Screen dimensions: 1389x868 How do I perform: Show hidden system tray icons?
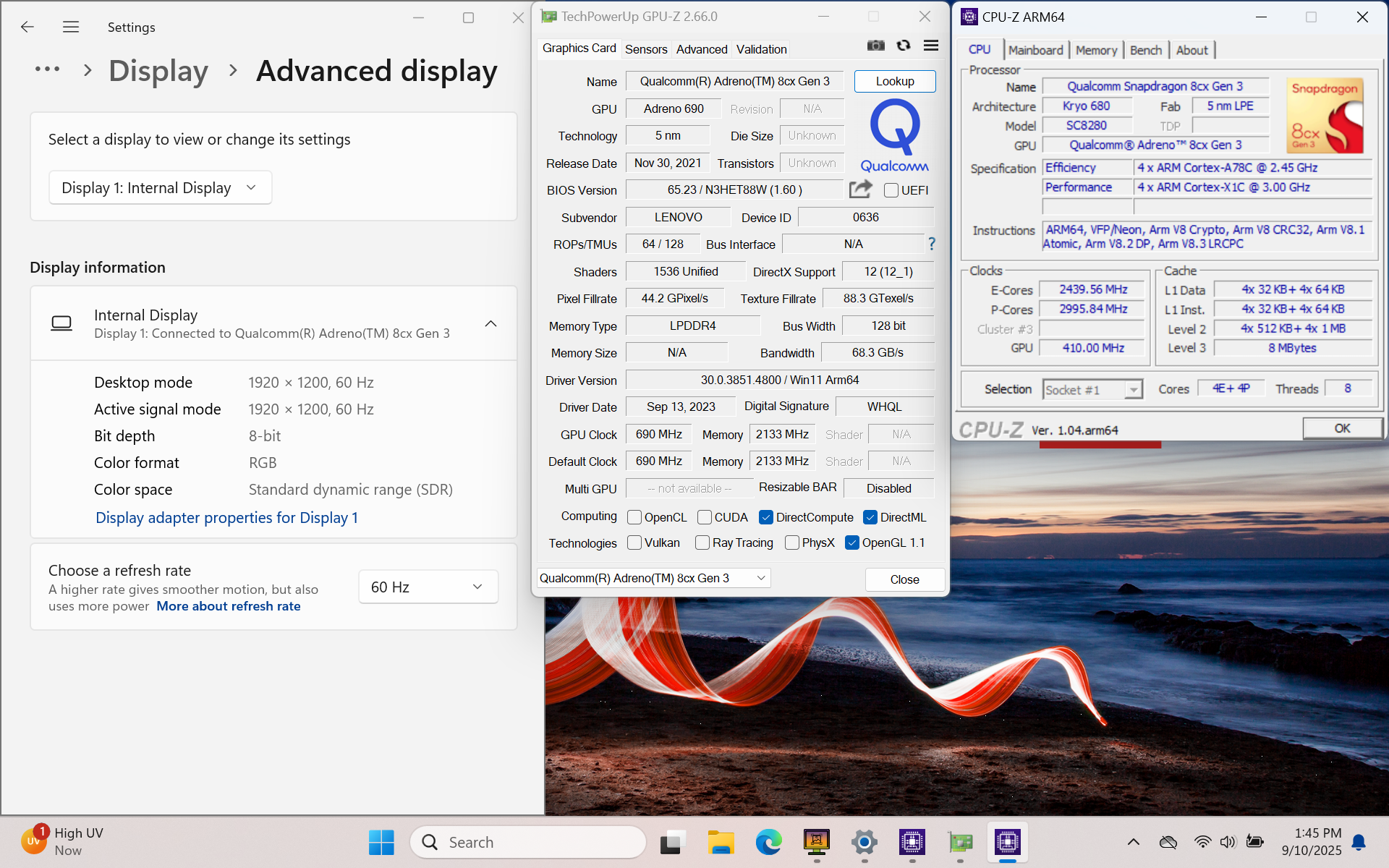click(x=1134, y=842)
